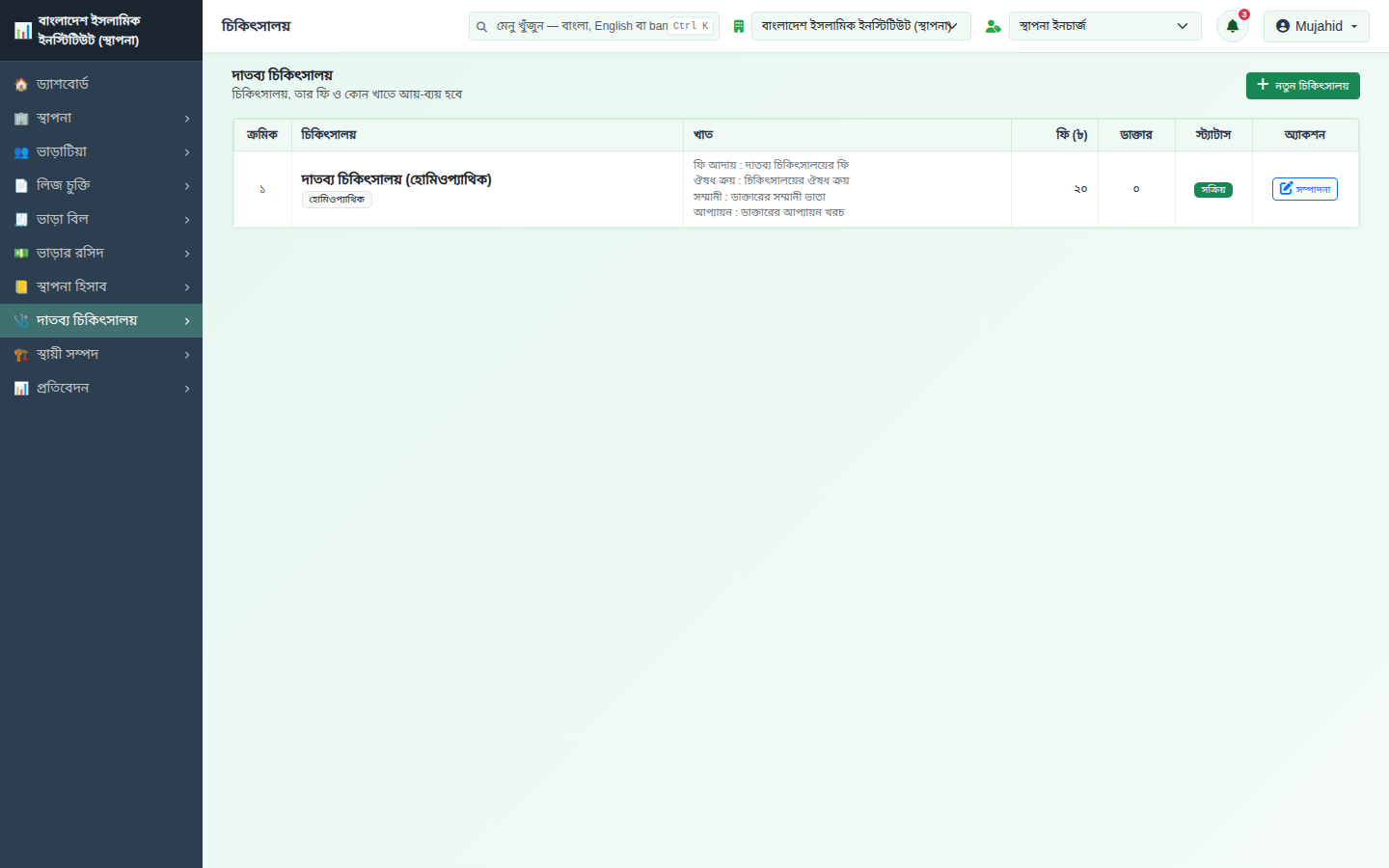Image resolution: width=1389 pixels, height=868 pixels.
Task: Open notifications bell with badge
Action: (x=1233, y=26)
